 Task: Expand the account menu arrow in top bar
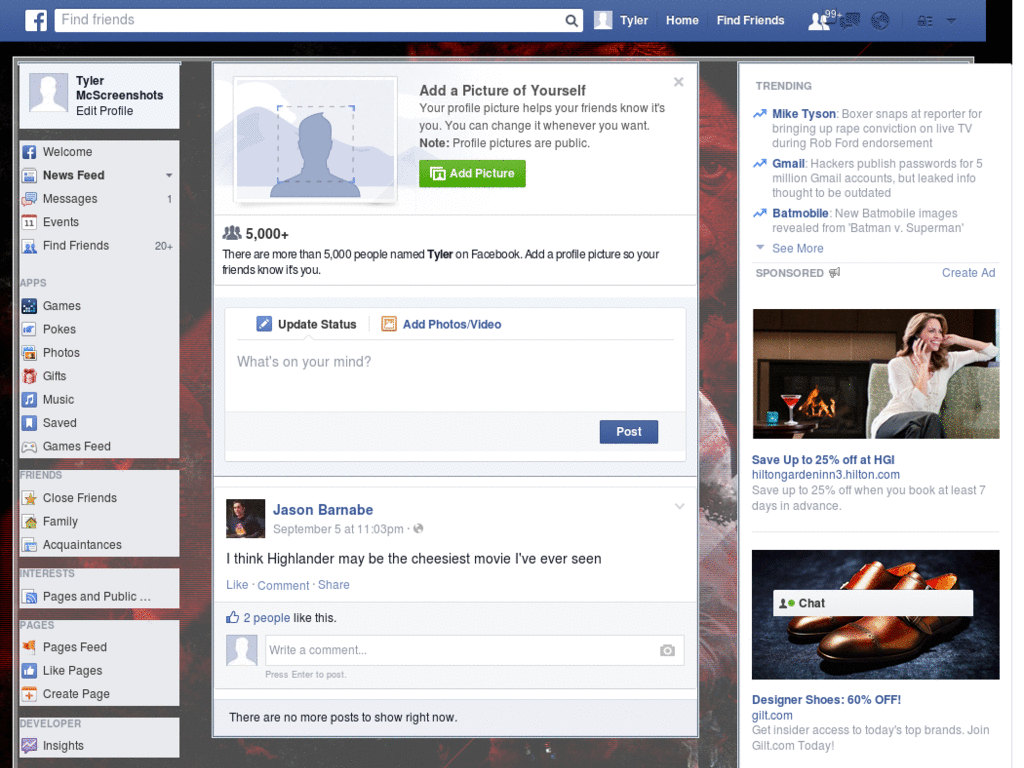(x=951, y=21)
